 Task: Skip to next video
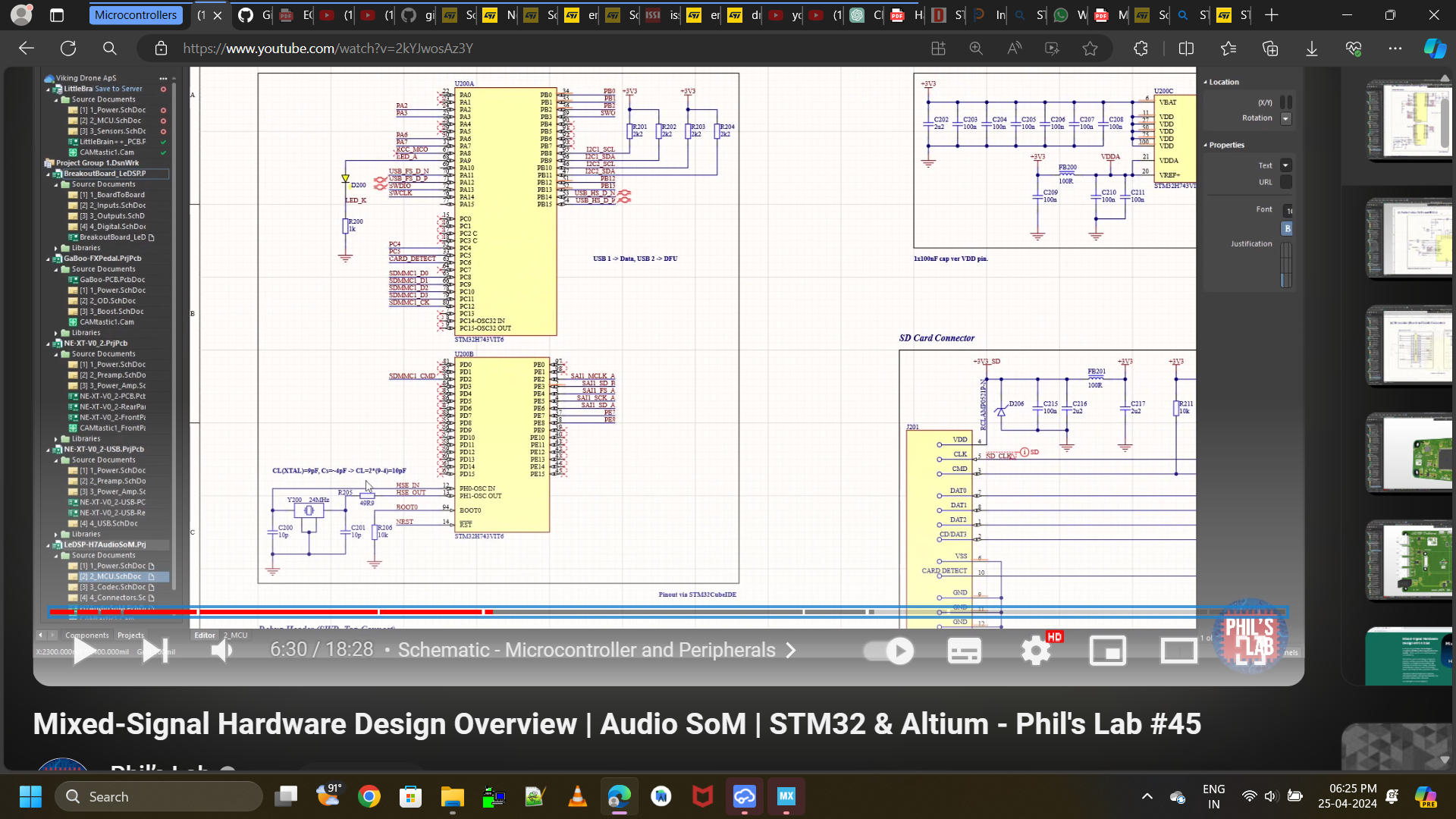pos(155,651)
